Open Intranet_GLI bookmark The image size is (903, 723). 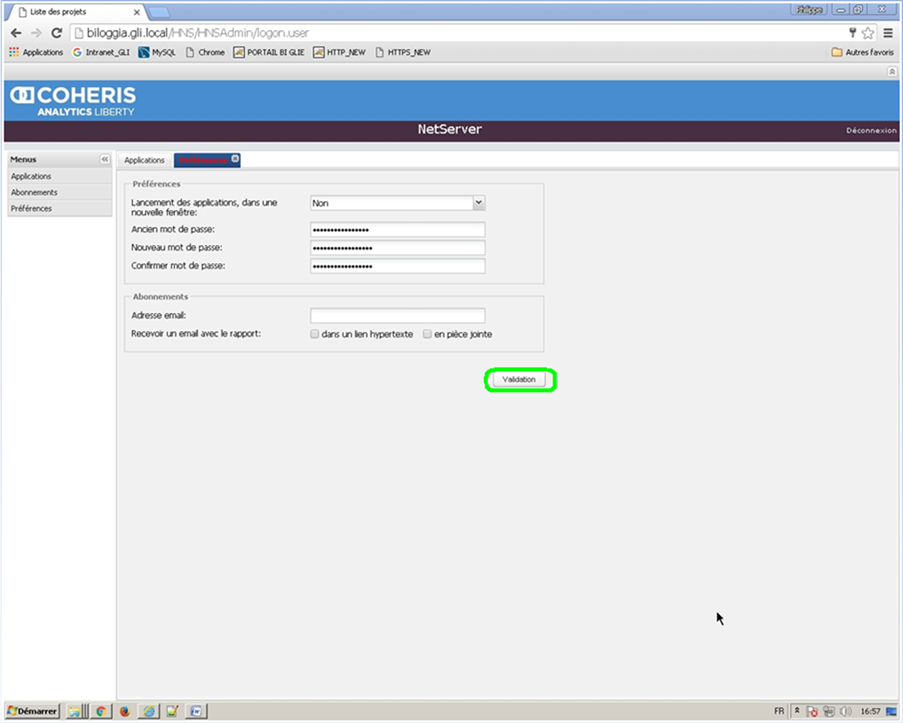coord(102,52)
